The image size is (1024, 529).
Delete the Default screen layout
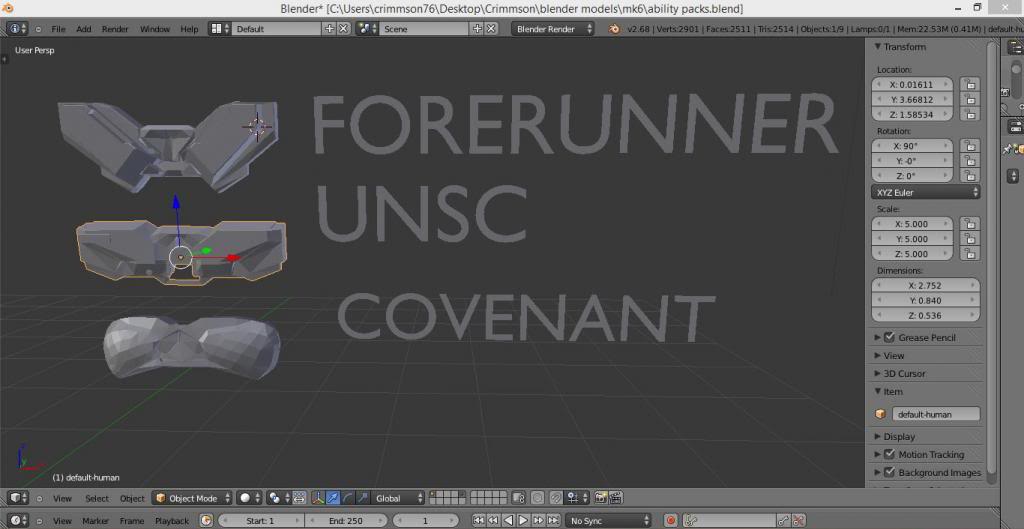[344, 29]
